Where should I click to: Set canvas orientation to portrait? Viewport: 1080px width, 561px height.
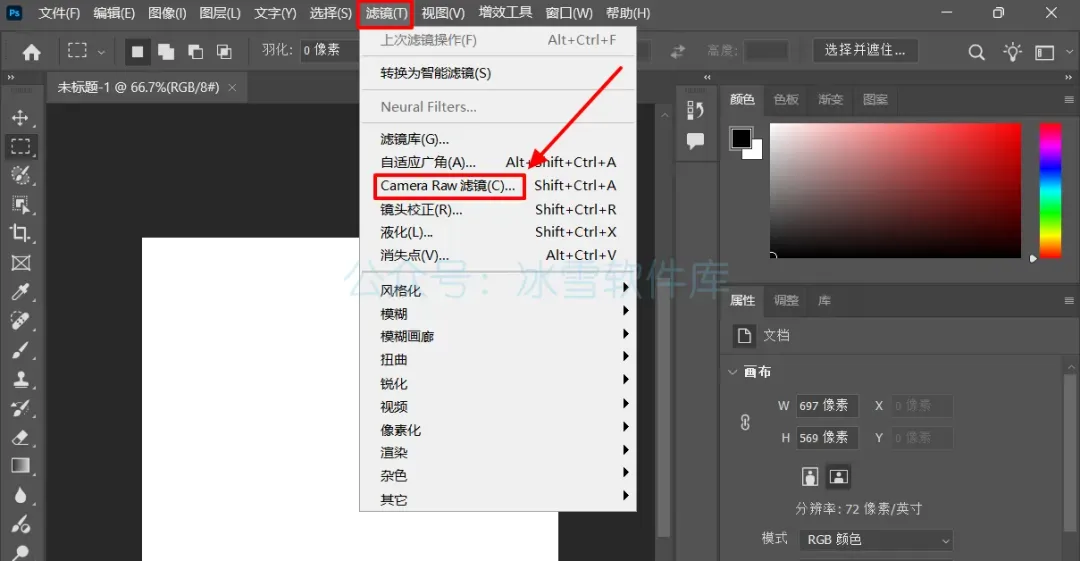(810, 476)
